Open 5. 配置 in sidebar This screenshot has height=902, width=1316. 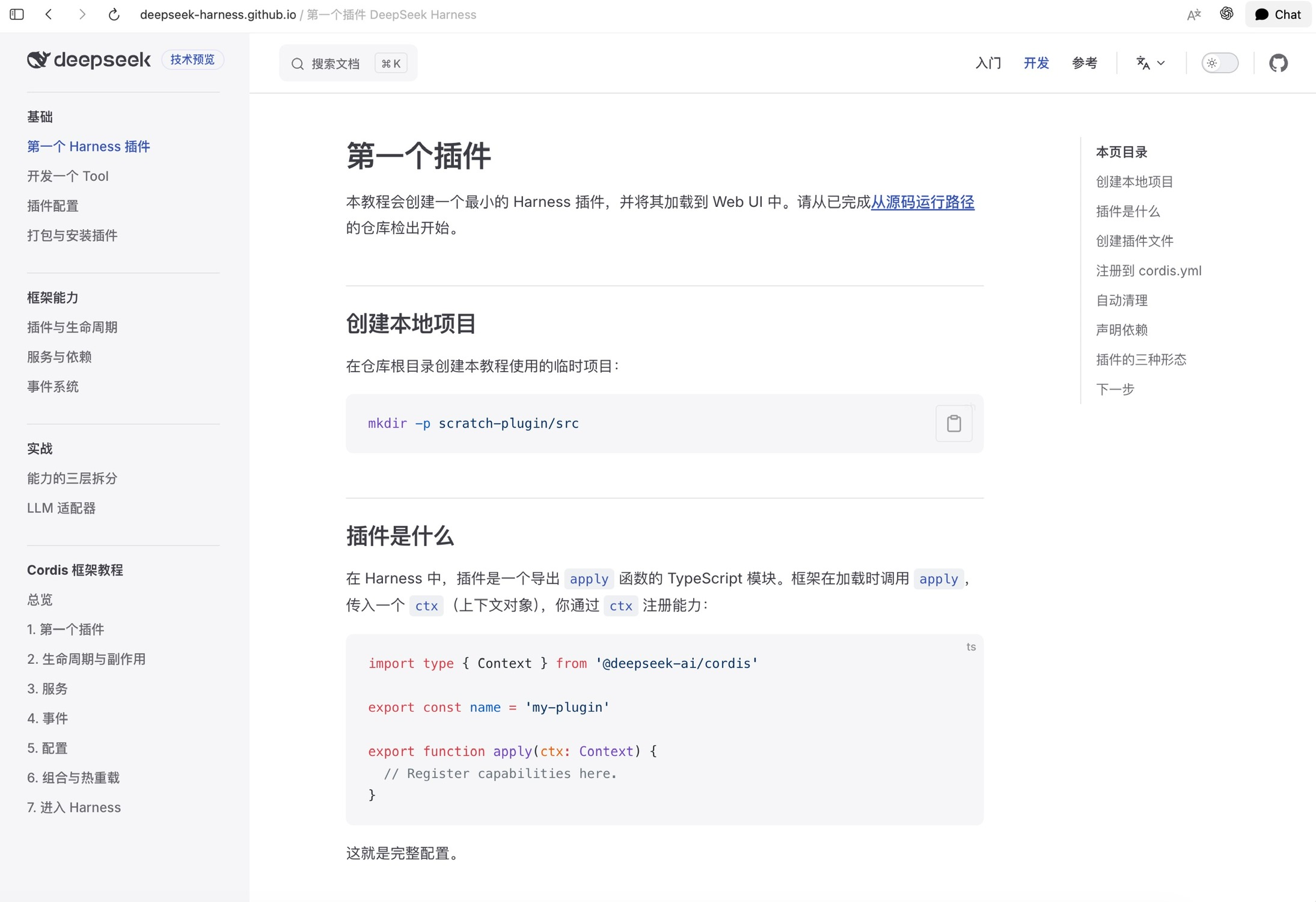pos(47,748)
